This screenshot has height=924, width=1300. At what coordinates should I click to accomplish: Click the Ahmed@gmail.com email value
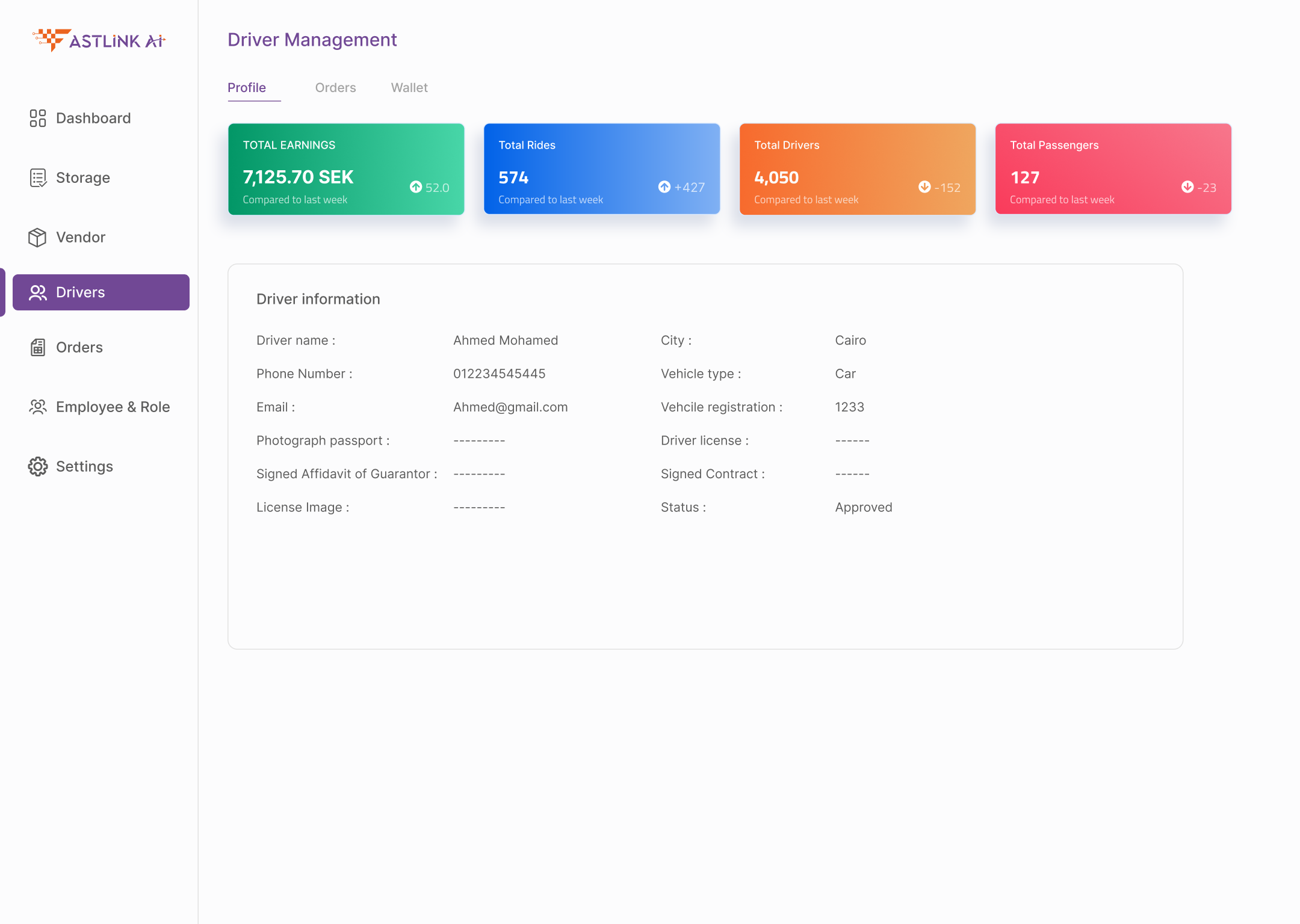(510, 407)
